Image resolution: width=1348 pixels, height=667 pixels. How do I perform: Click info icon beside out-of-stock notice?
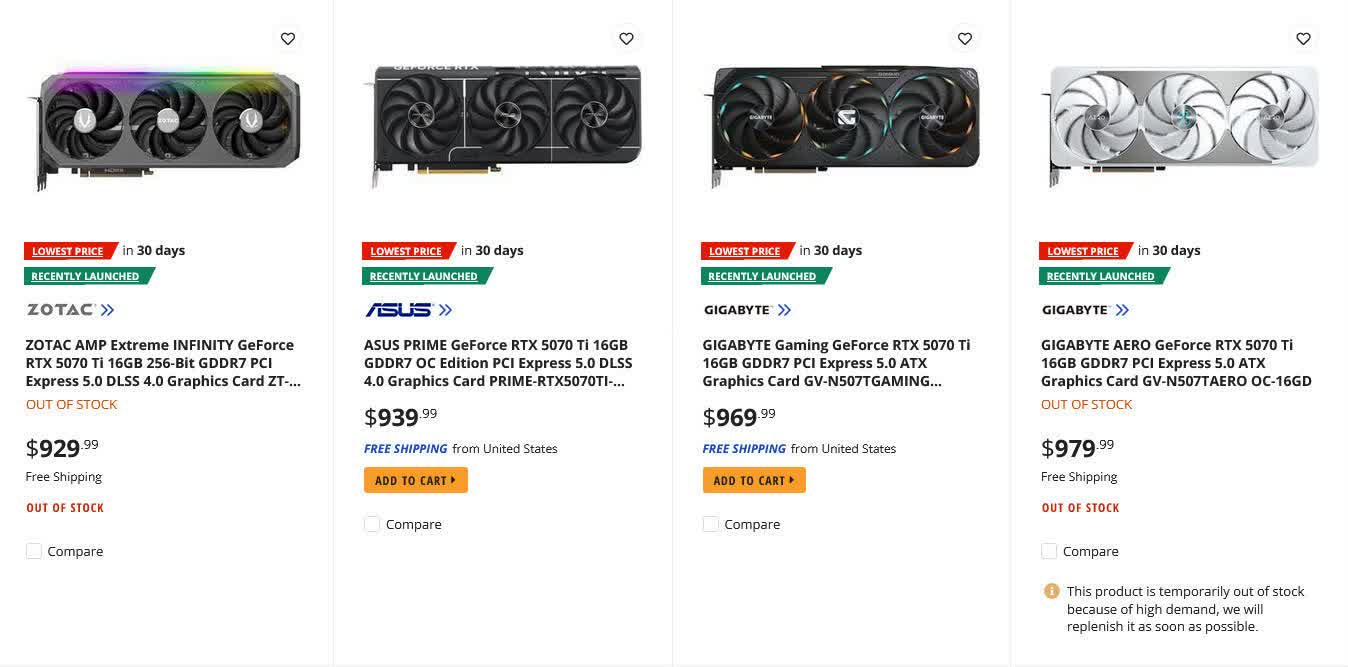[1050, 591]
